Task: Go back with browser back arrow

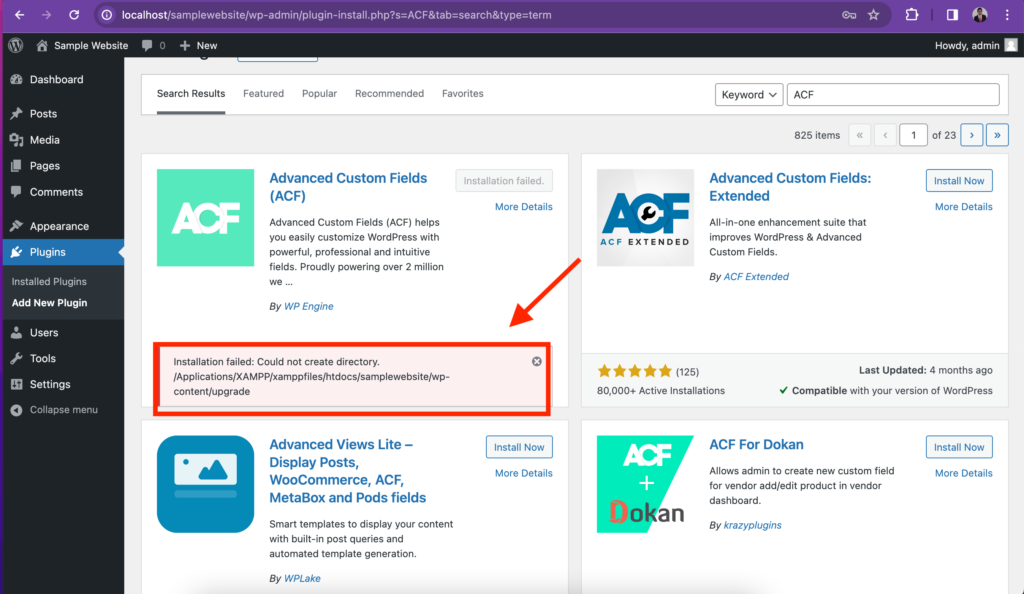Action: click(20, 14)
